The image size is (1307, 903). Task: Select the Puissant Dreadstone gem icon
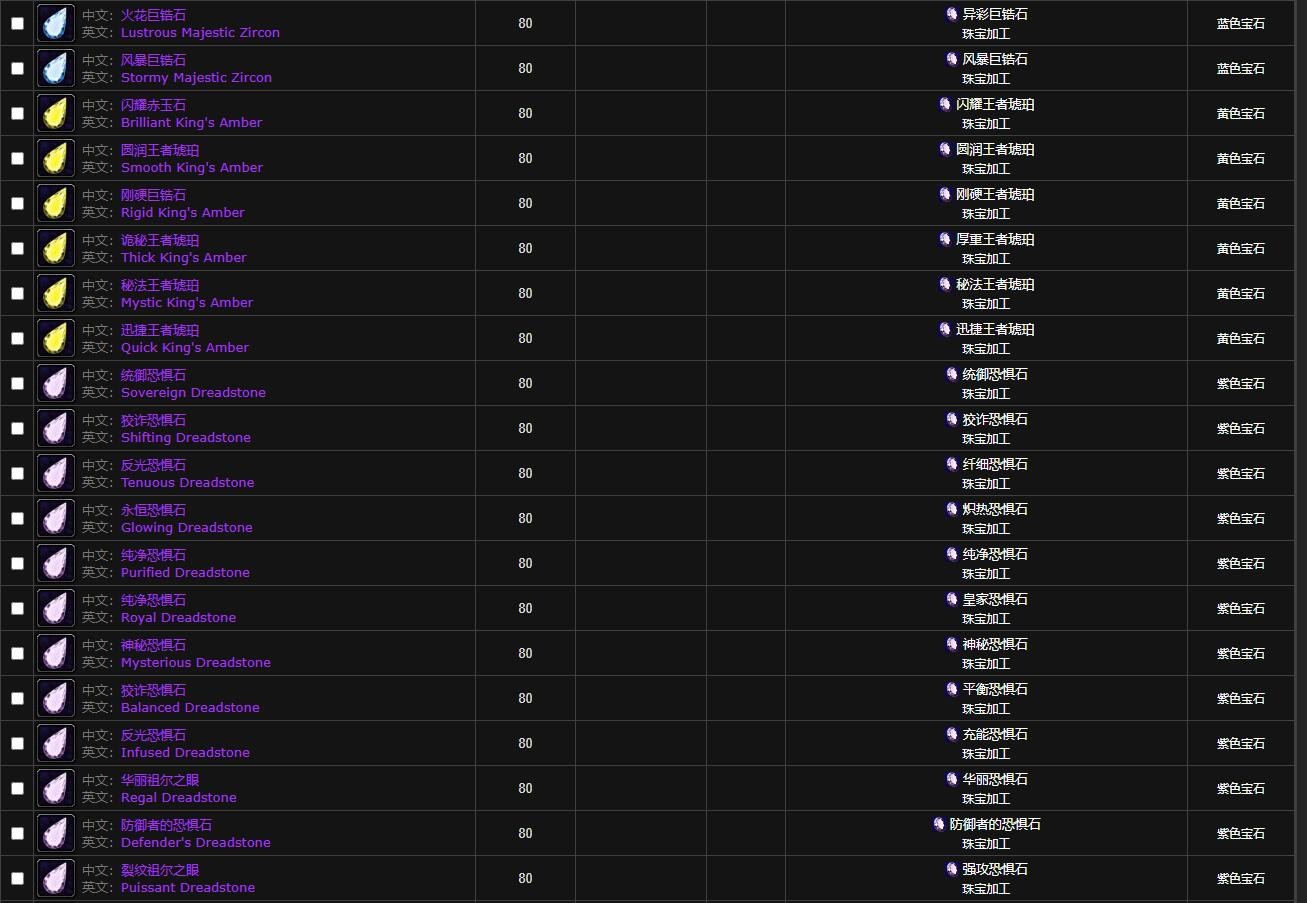pos(56,878)
